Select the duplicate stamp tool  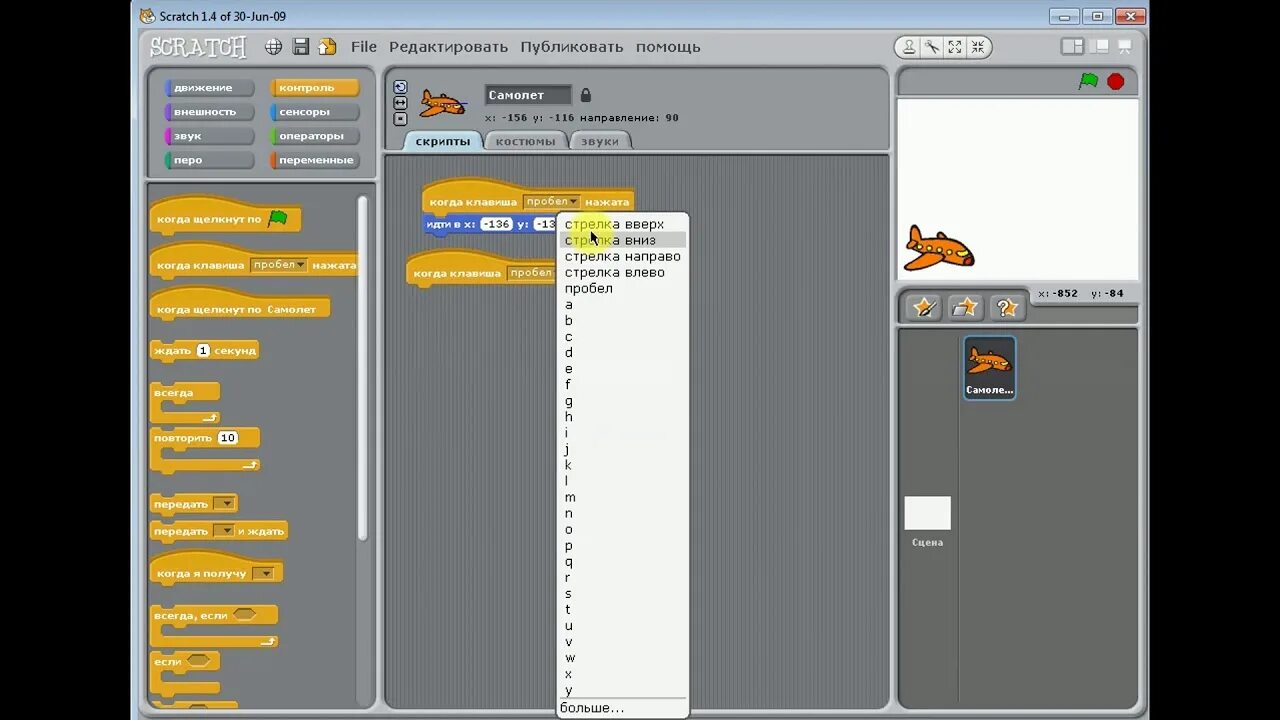pyautogui.click(x=909, y=47)
